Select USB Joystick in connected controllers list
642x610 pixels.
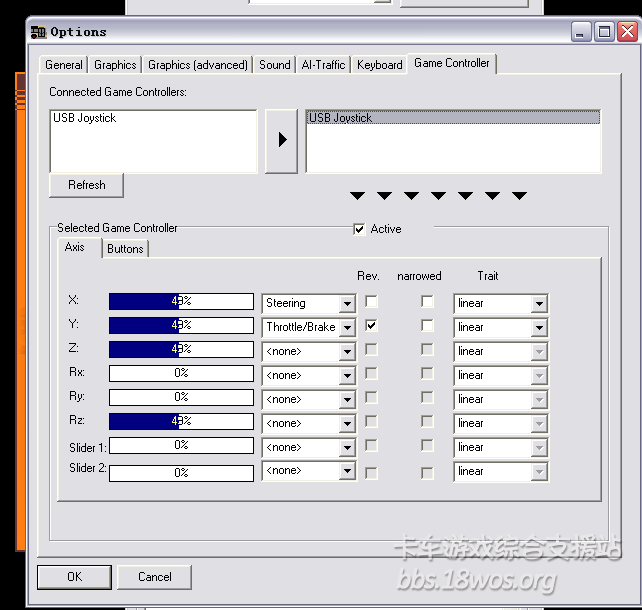tap(85, 118)
